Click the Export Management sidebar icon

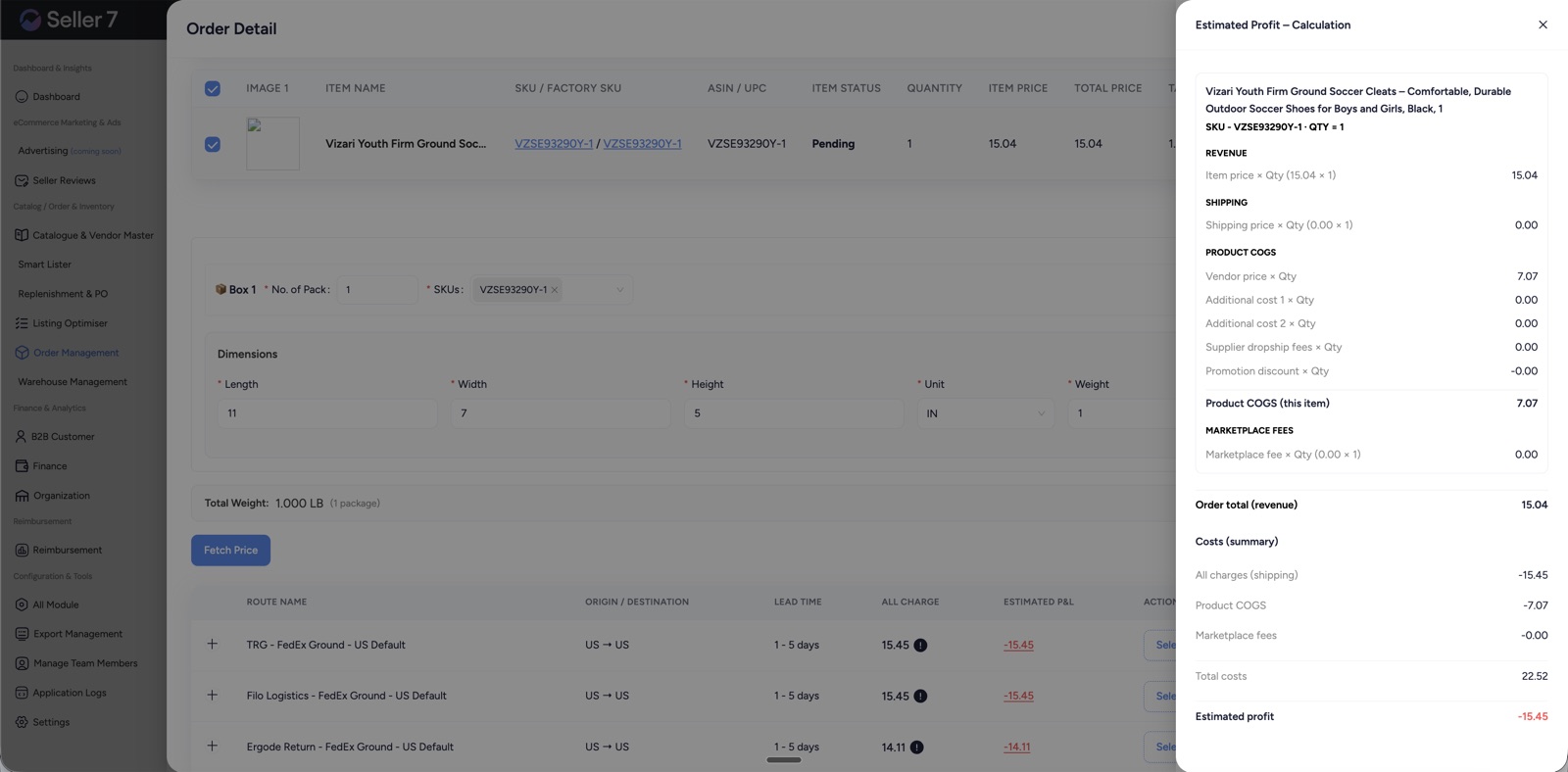[22, 634]
